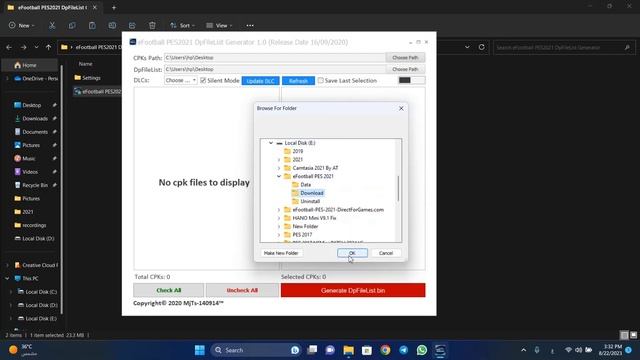Click the Explorer search box

point(563,47)
